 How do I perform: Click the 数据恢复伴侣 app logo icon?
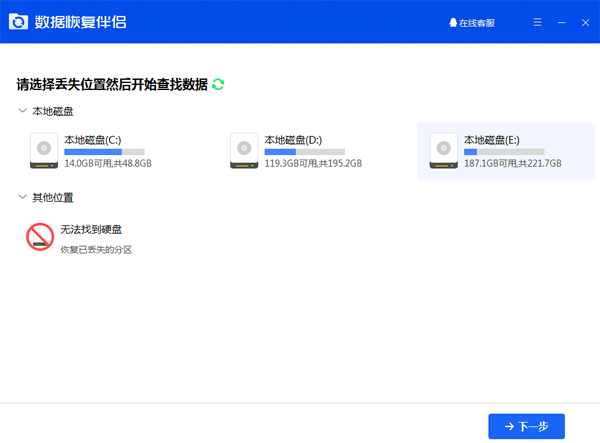tap(17, 22)
